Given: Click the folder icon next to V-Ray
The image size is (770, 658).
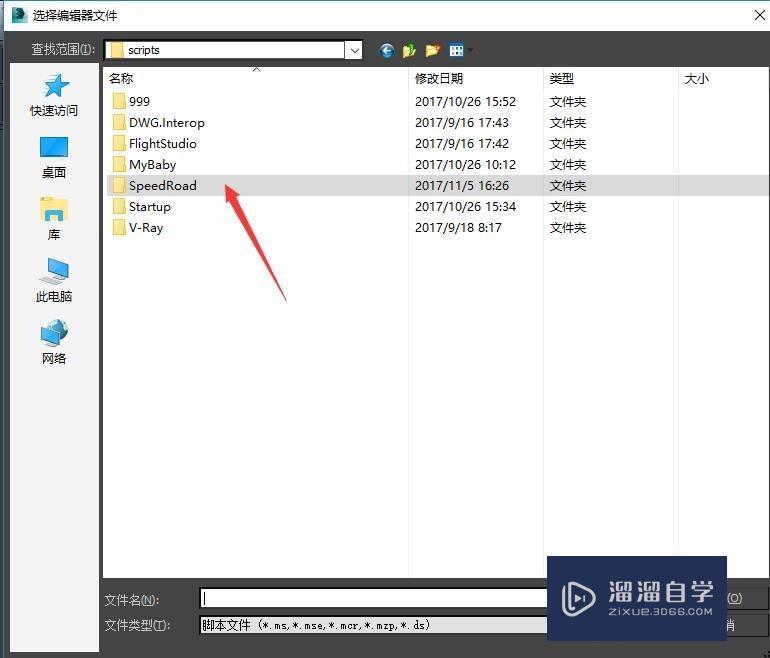Looking at the screenshot, I should click(x=119, y=228).
